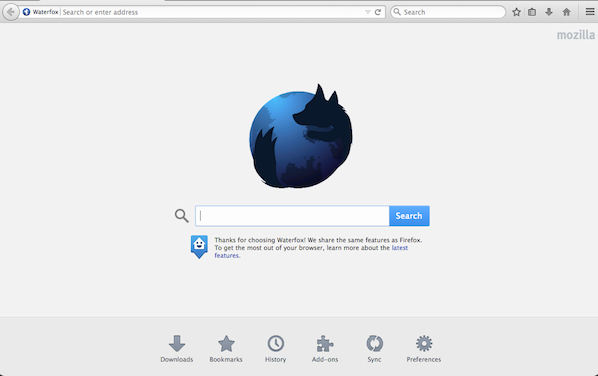The image size is (598, 376).
Task: Click the magnifying glass beside the page search box
Action: [182, 216]
